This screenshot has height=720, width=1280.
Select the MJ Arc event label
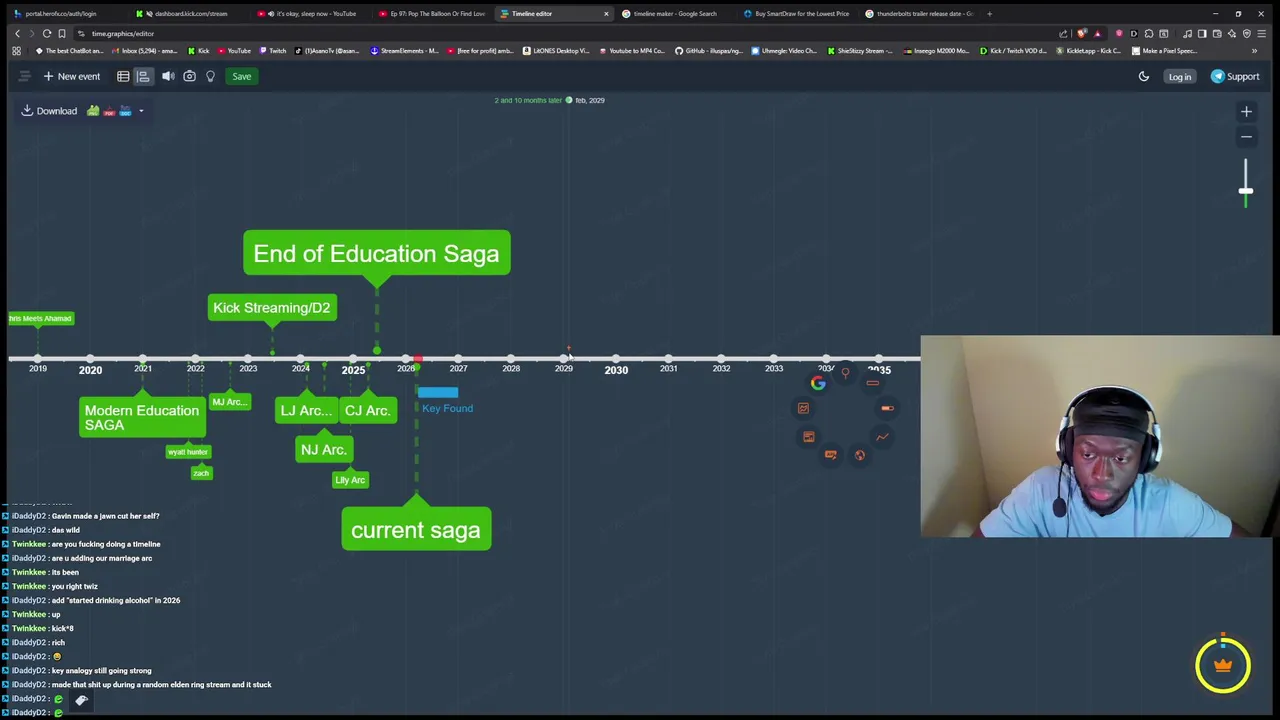pos(229,402)
